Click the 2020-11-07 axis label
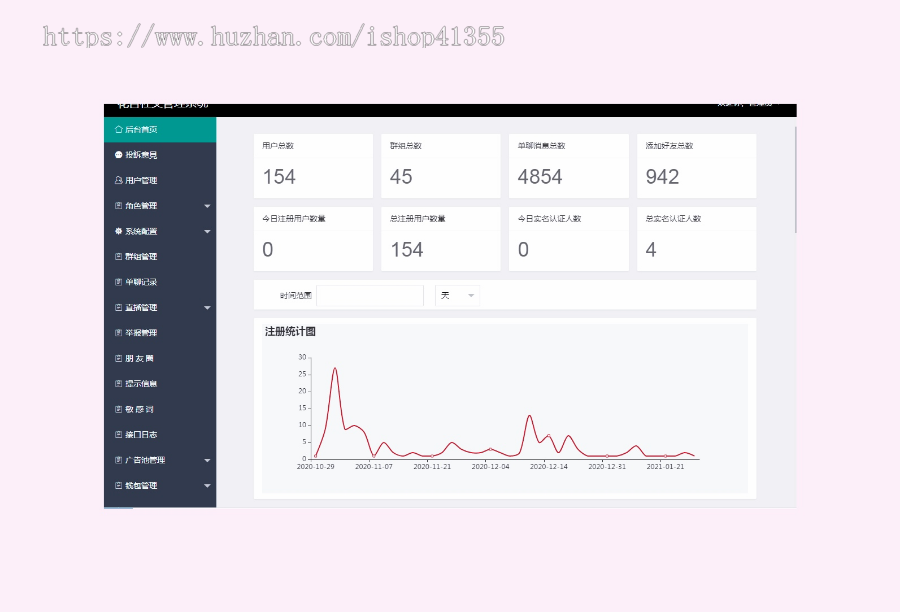This screenshot has height=612, width=900. 374,467
